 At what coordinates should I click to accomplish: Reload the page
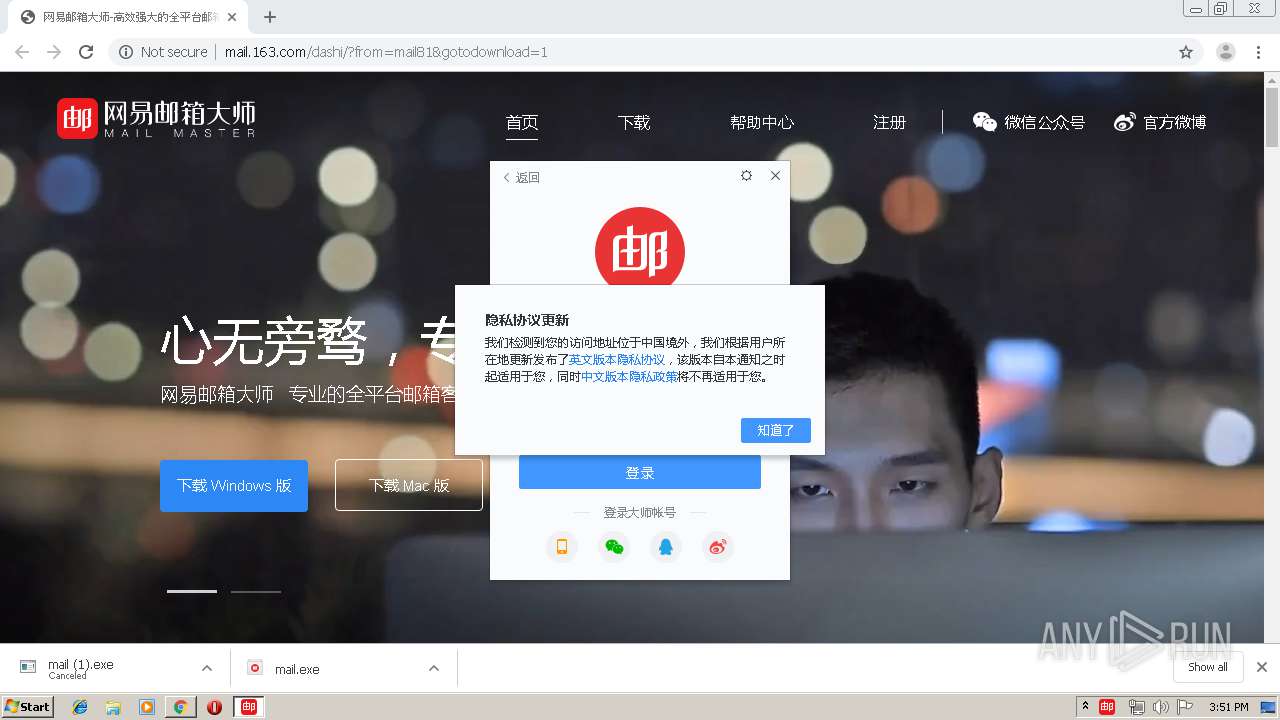[x=86, y=52]
